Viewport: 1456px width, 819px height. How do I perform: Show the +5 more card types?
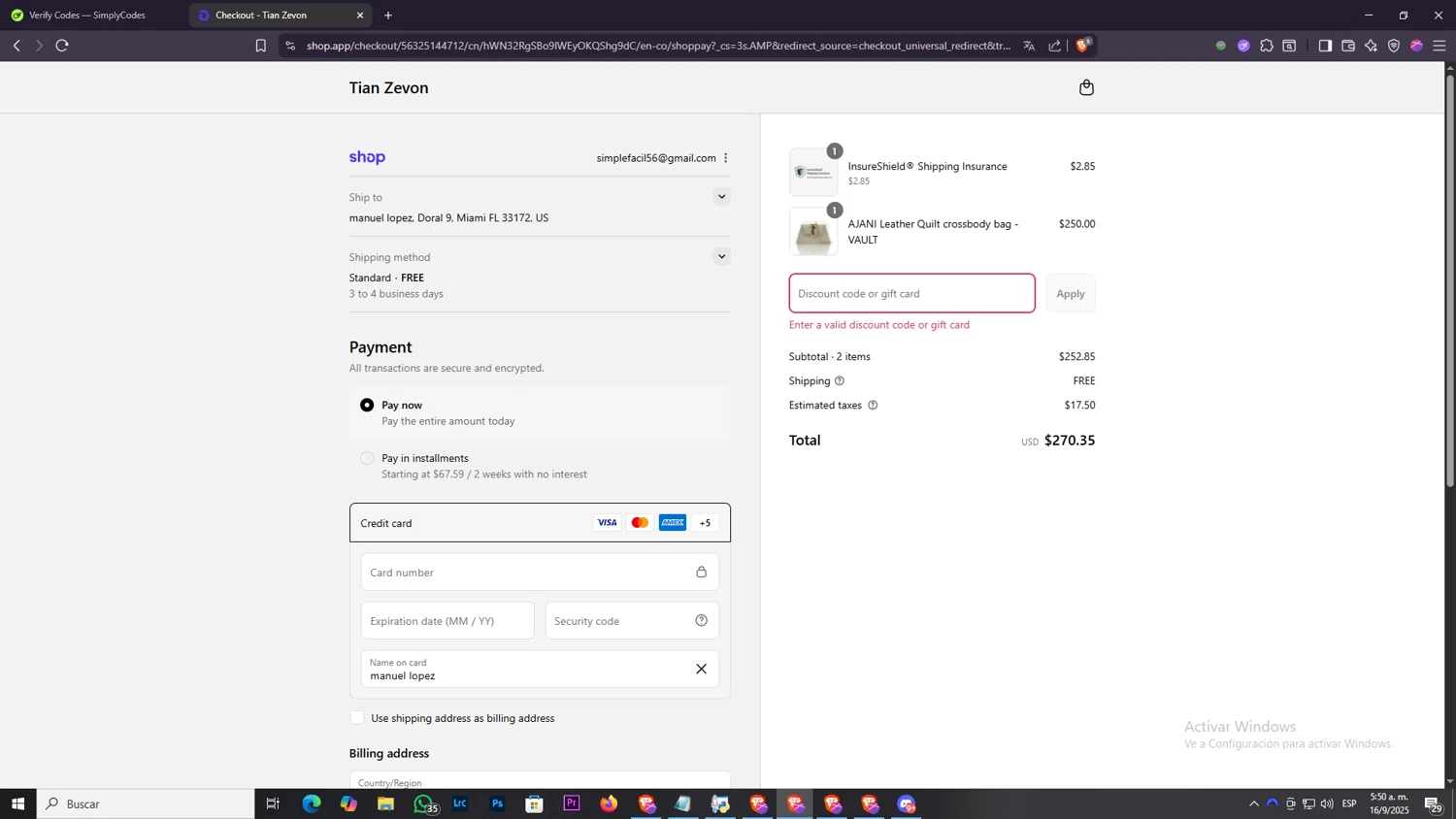click(x=706, y=523)
